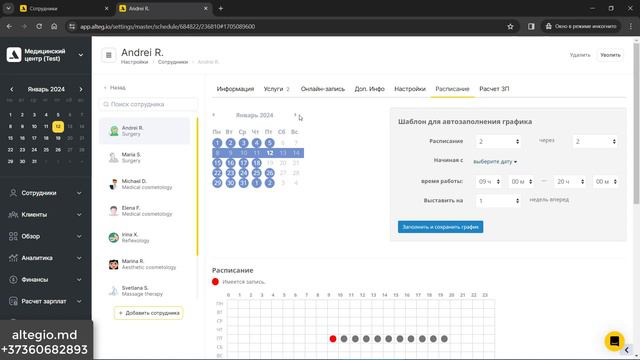Open the hamburger menu next to Andrei R.

[x=109, y=55]
